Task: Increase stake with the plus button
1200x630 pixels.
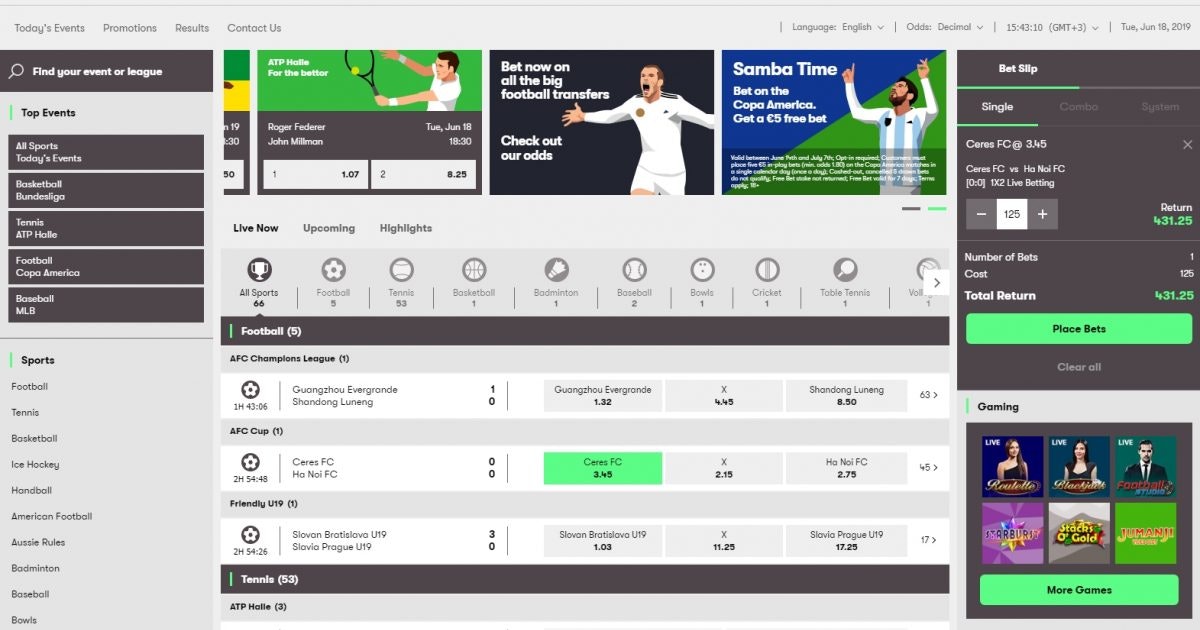Action: tap(1042, 214)
